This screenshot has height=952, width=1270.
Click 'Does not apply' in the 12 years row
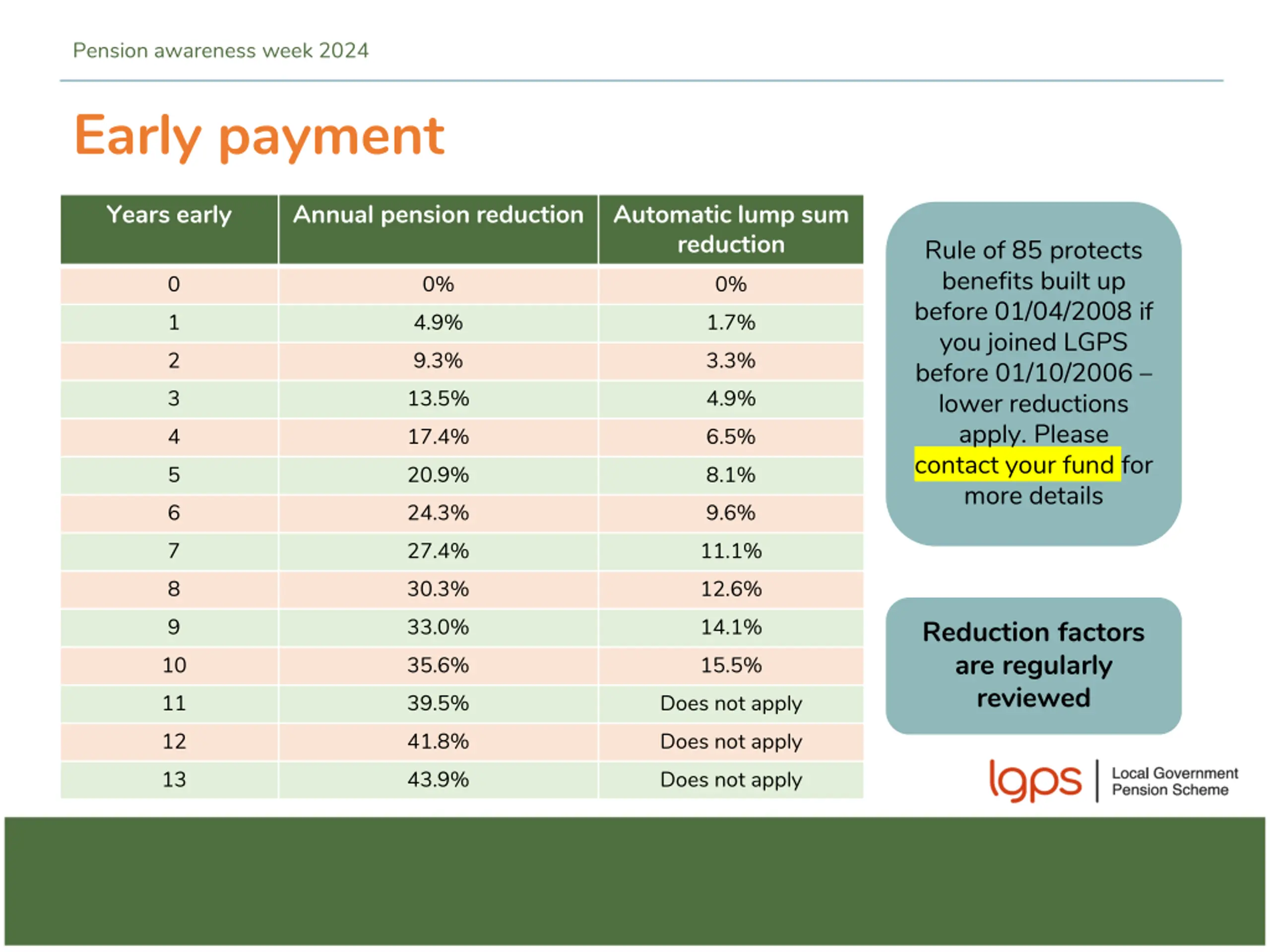pos(731,742)
